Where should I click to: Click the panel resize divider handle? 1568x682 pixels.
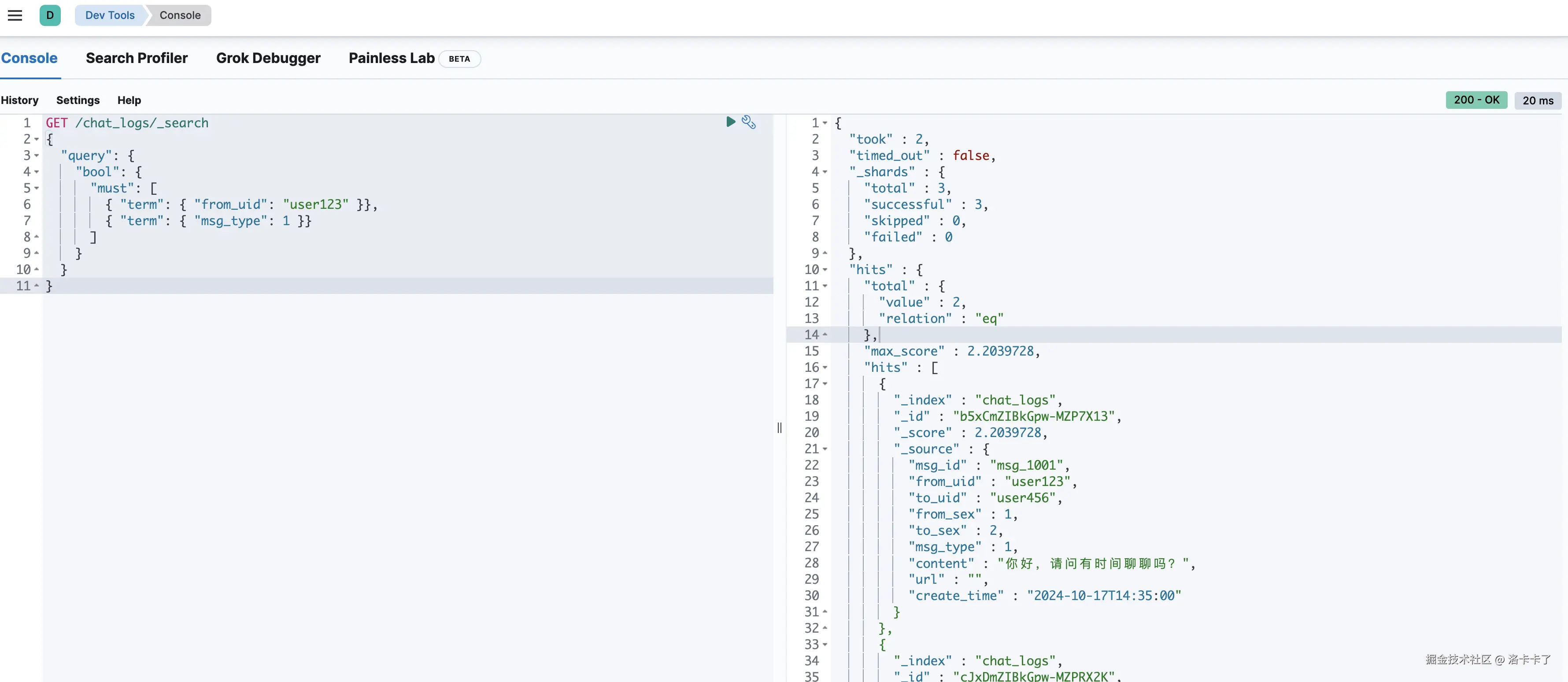779,427
